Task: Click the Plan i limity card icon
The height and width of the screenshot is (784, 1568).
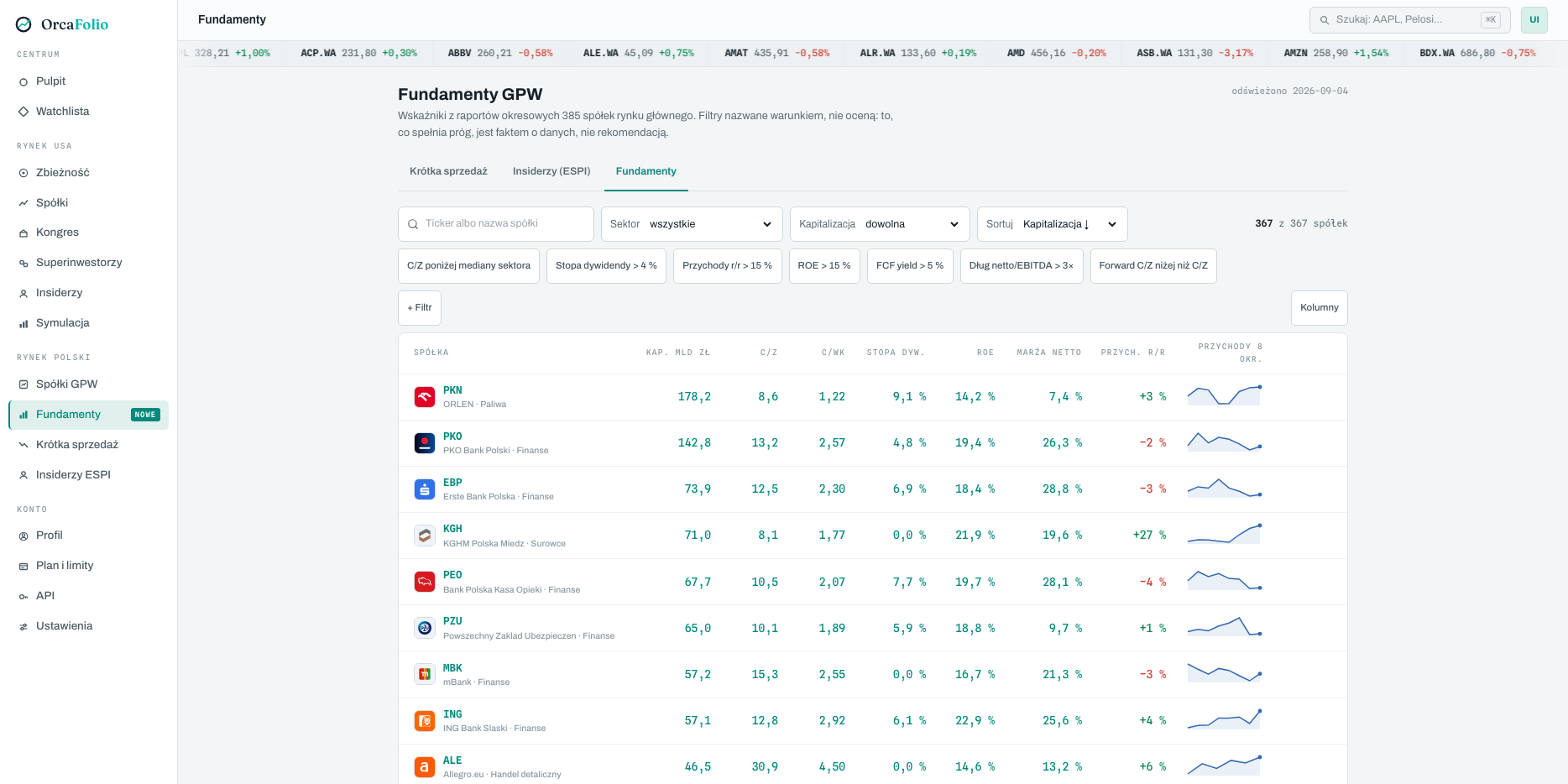Action: (24, 566)
